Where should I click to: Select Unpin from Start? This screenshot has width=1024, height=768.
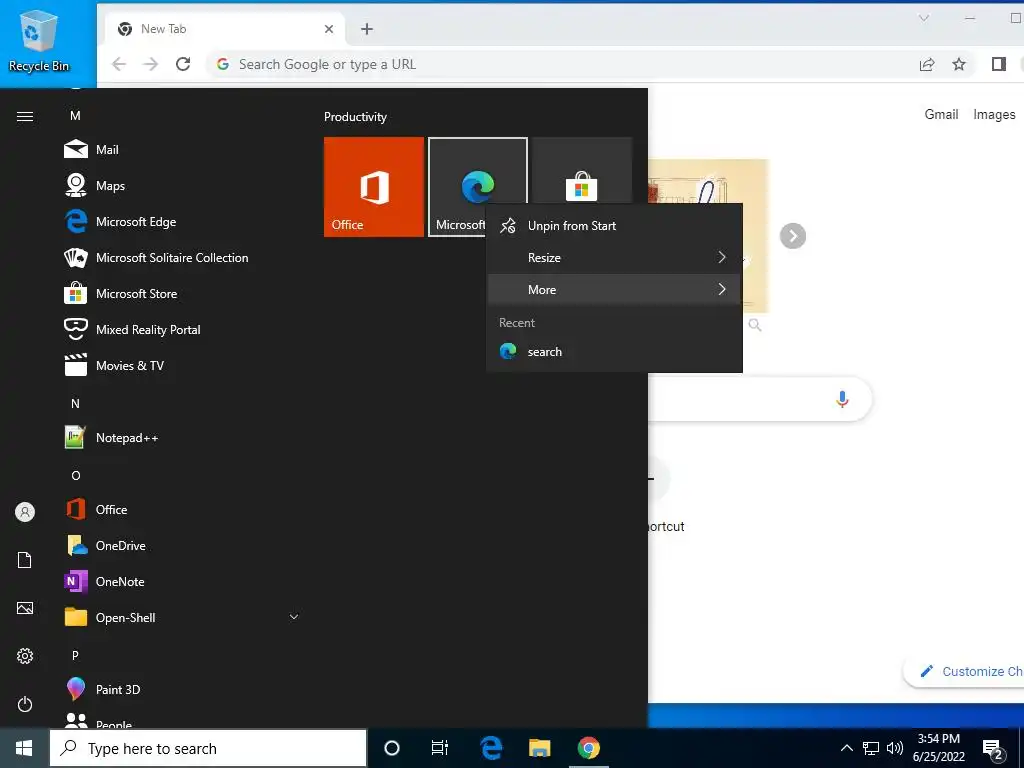(x=614, y=225)
